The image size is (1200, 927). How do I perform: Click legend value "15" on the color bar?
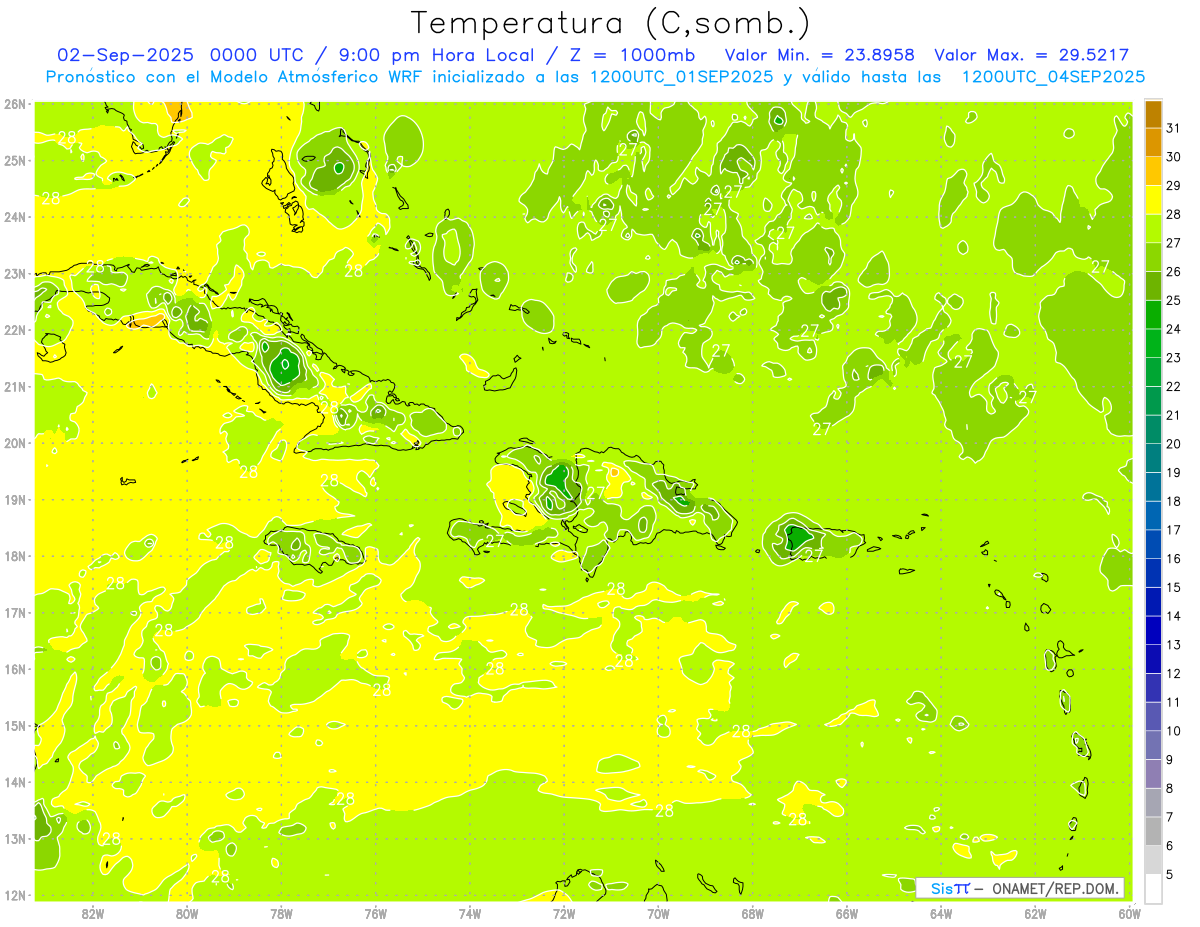click(1174, 587)
